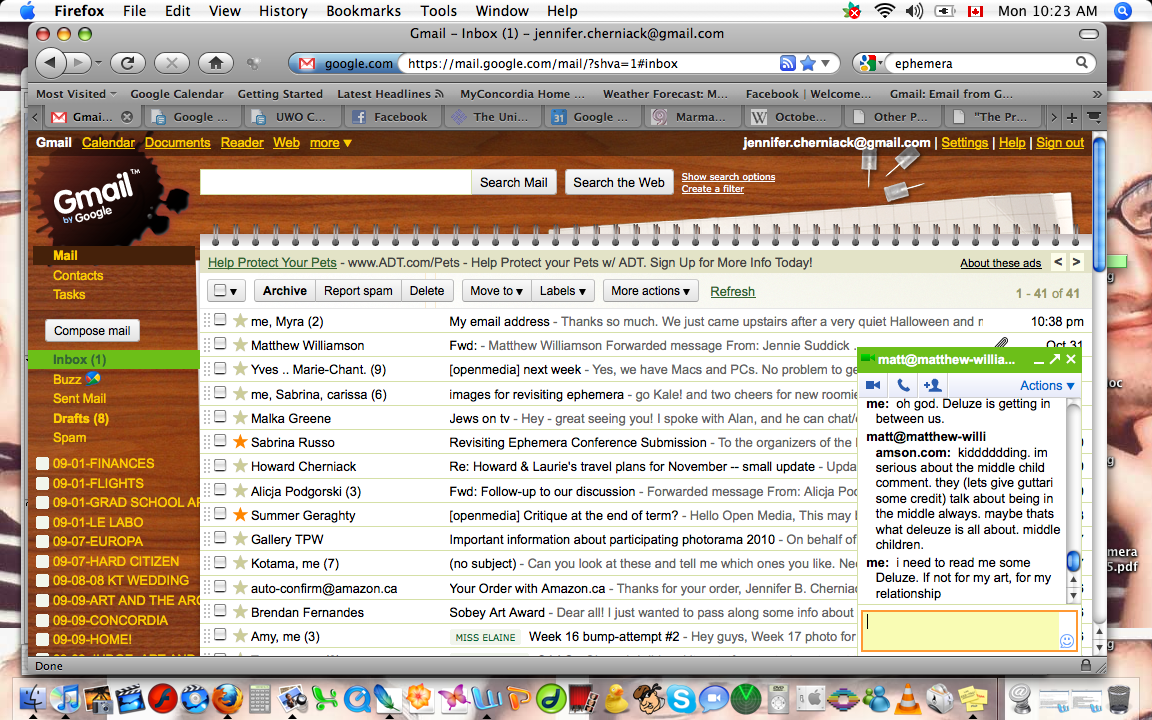Viewport: 1152px width, 720px height.
Task: Click the Archive button
Action: pos(284,291)
